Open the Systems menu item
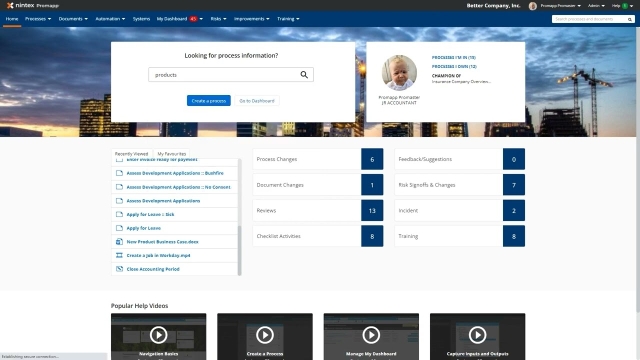 (141, 19)
